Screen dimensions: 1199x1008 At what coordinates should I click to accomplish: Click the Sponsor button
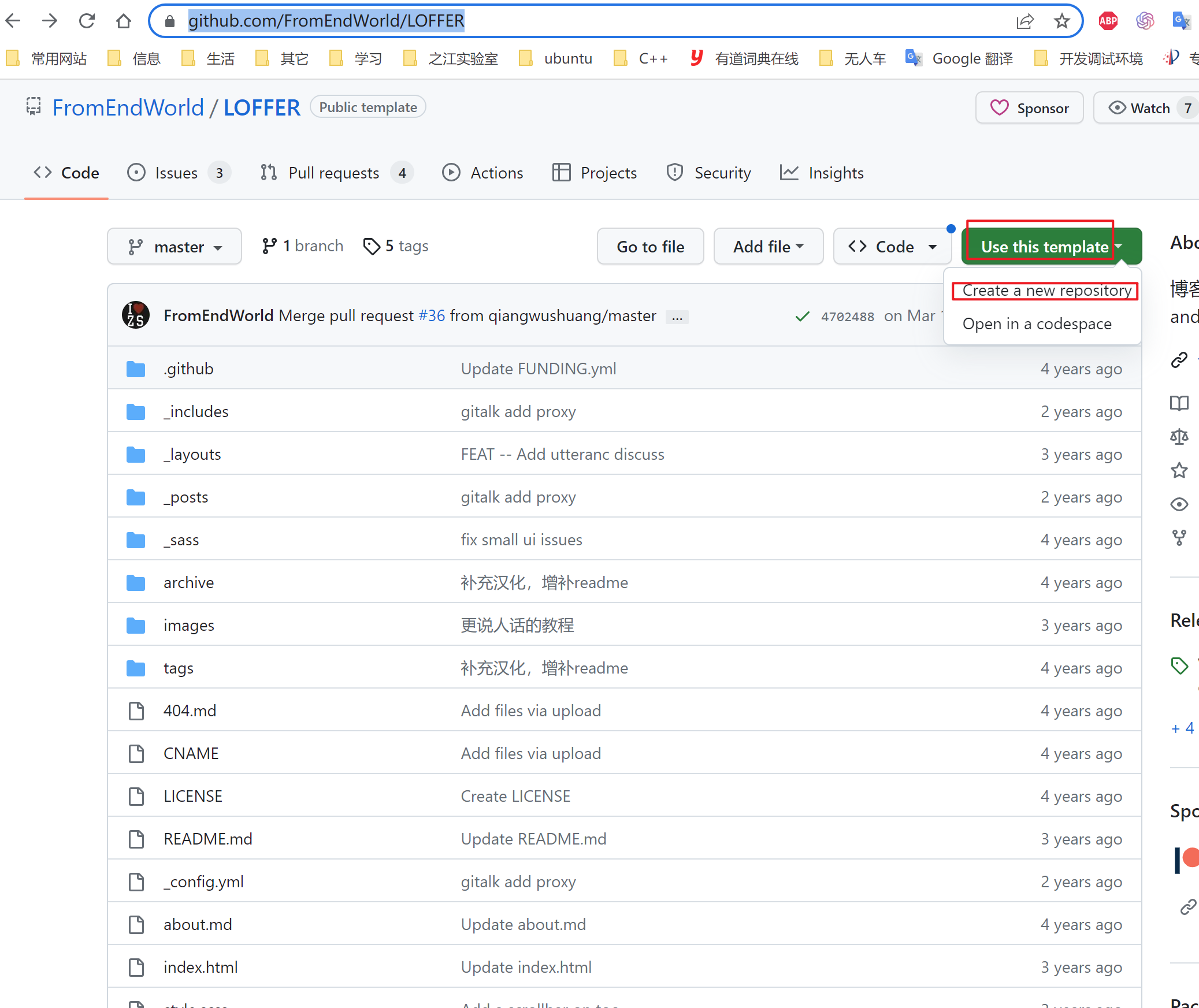1030,108
